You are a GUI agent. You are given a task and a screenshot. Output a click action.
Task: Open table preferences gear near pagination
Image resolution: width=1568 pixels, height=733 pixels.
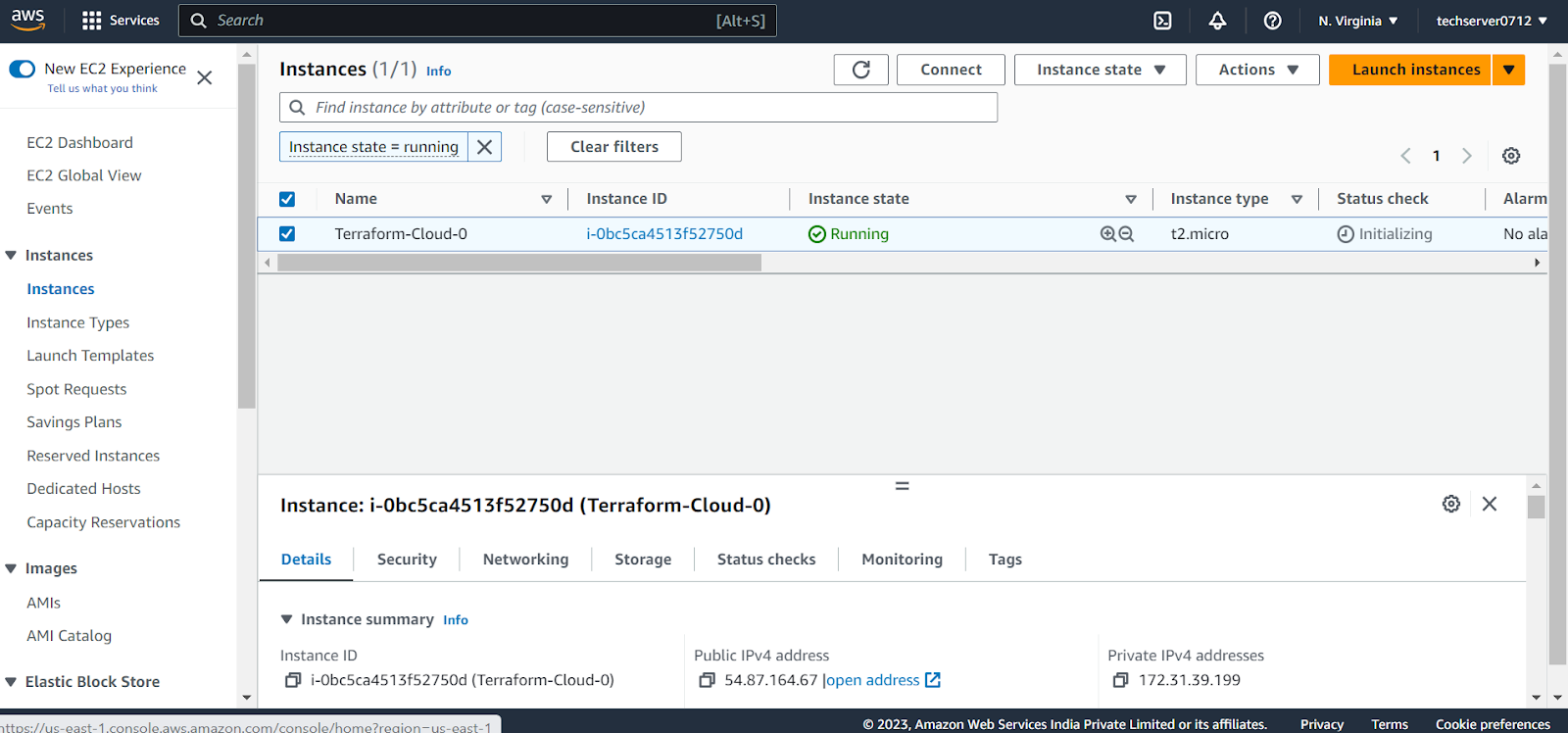[1511, 156]
